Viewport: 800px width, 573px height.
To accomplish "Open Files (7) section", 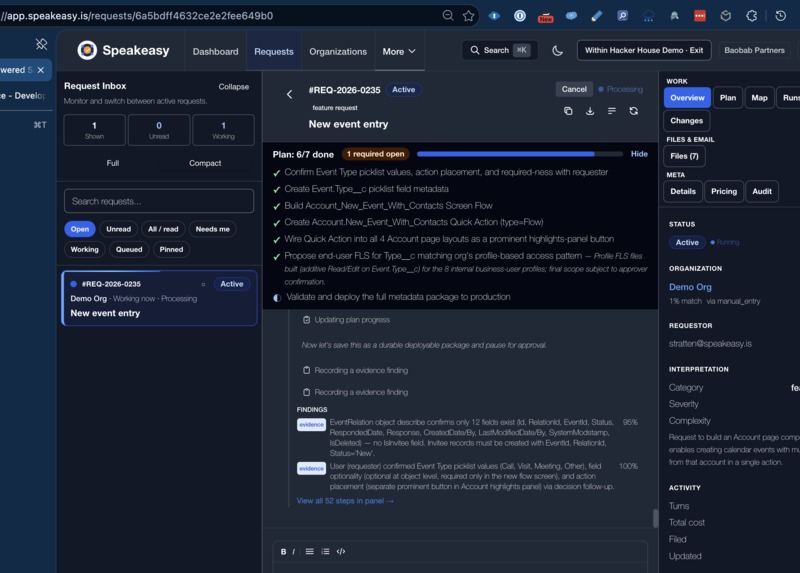I will pos(684,156).
